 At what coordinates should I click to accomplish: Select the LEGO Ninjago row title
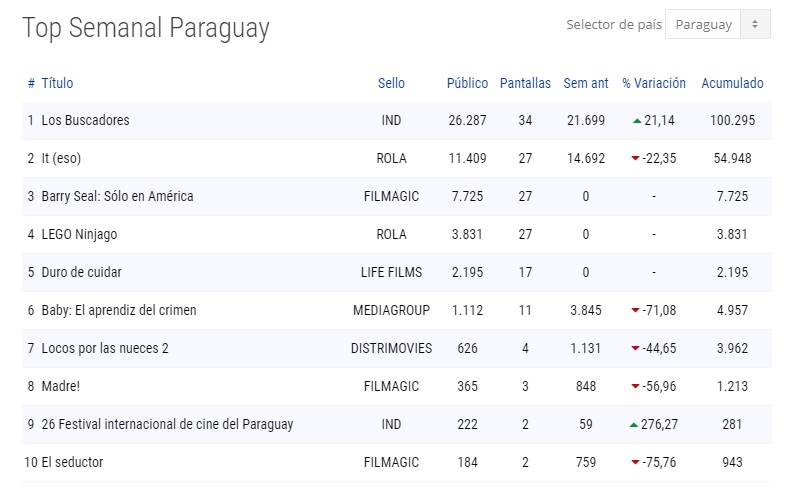tap(79, 235)
